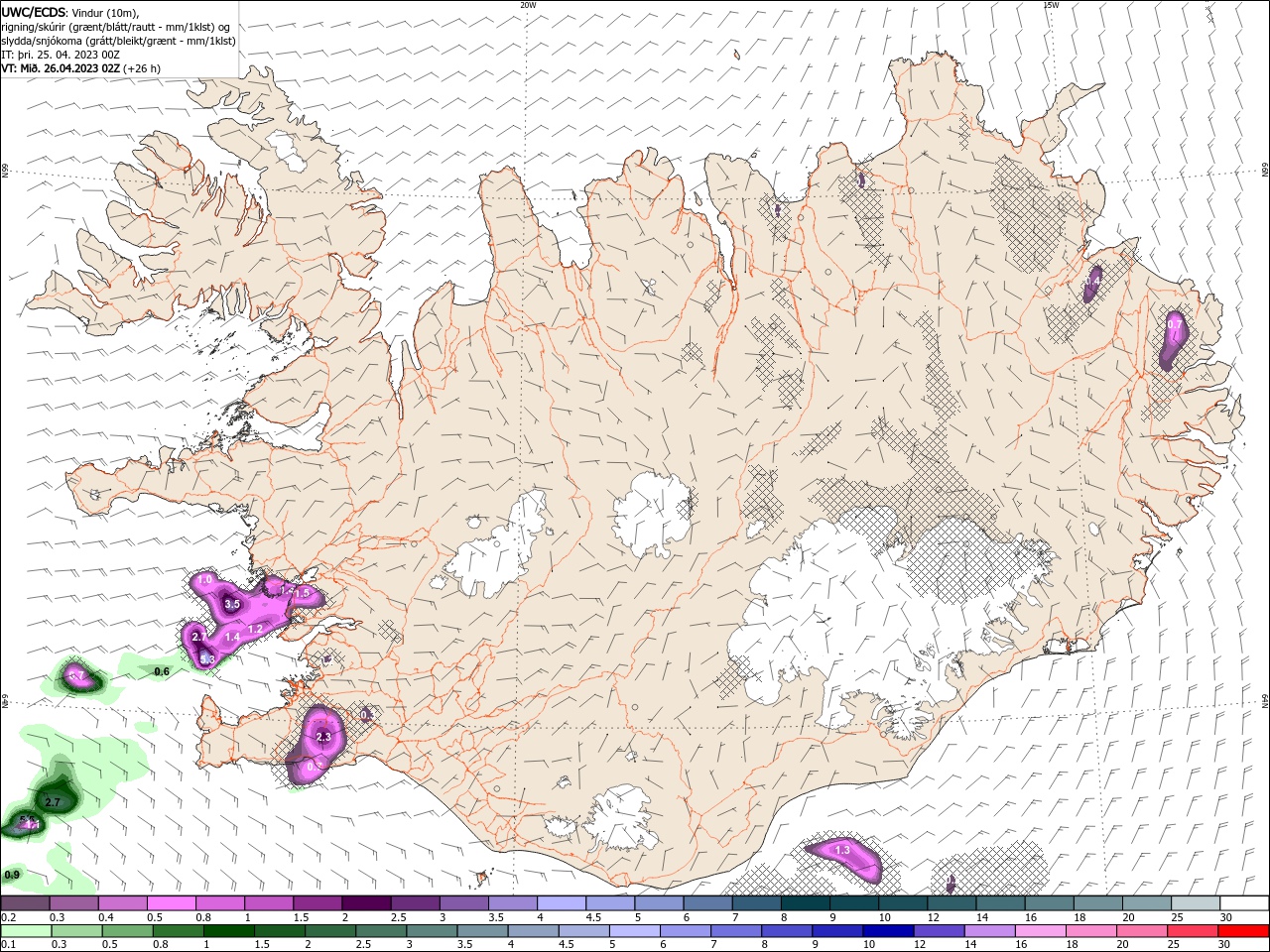Select the (+26 h) forecast offset text

pos(142,68)
